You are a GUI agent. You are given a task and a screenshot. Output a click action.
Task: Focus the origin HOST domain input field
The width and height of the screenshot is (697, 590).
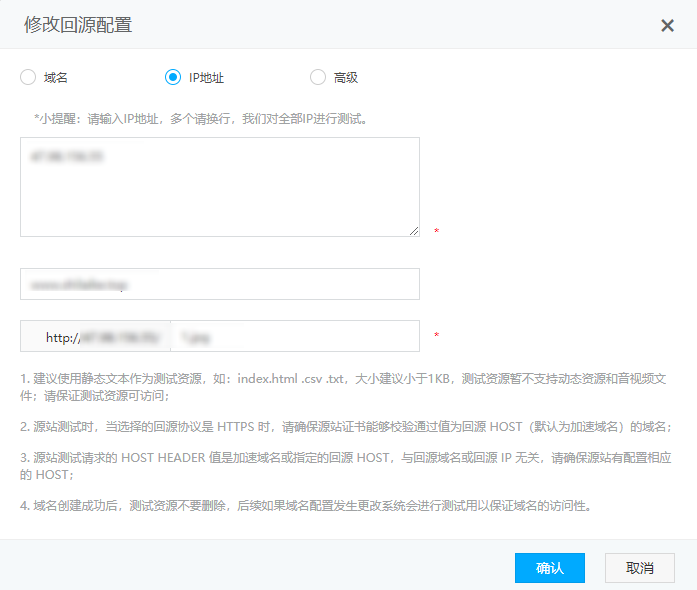219,284
